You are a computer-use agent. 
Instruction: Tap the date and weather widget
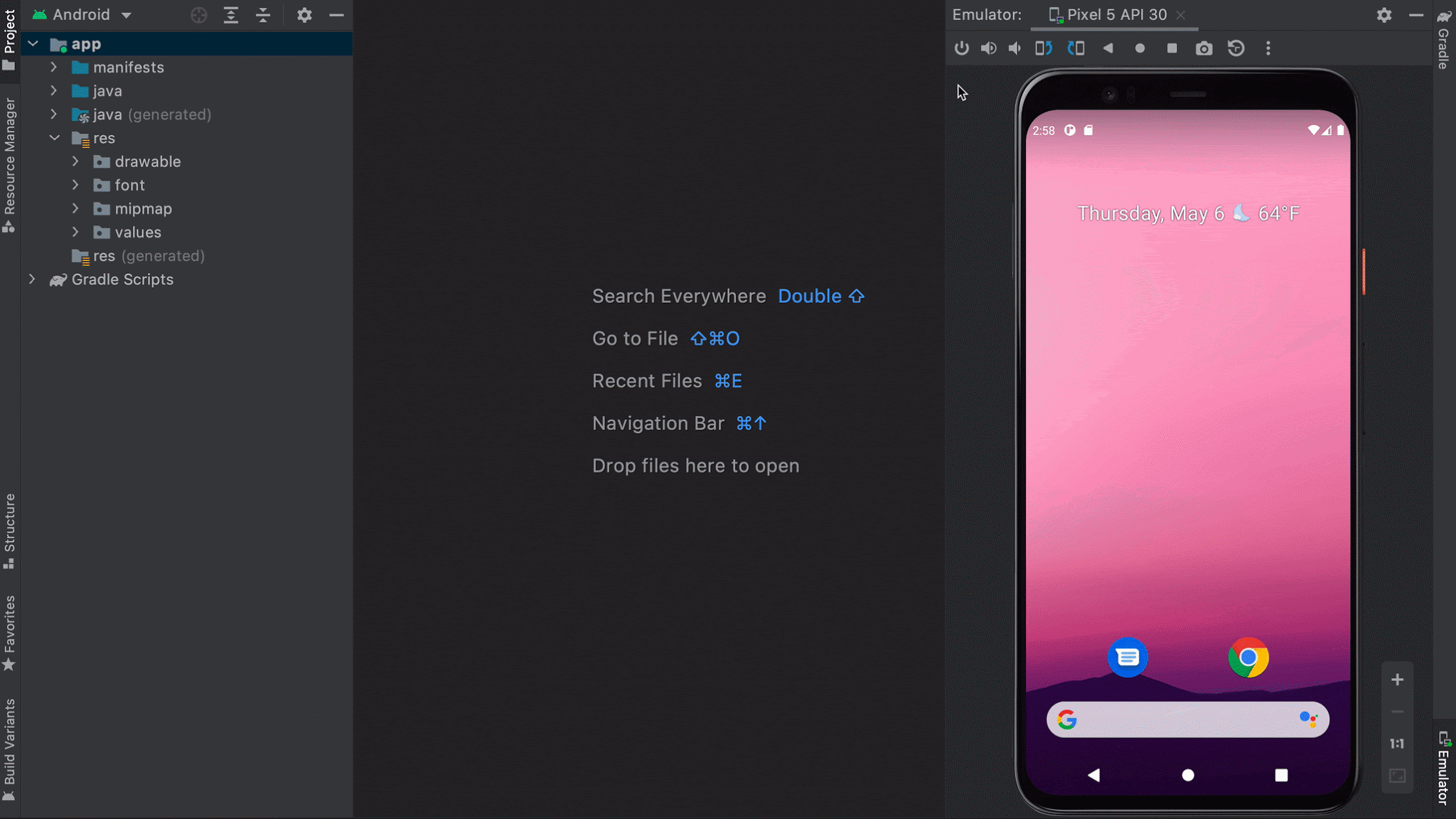[x=1188, y=213]
